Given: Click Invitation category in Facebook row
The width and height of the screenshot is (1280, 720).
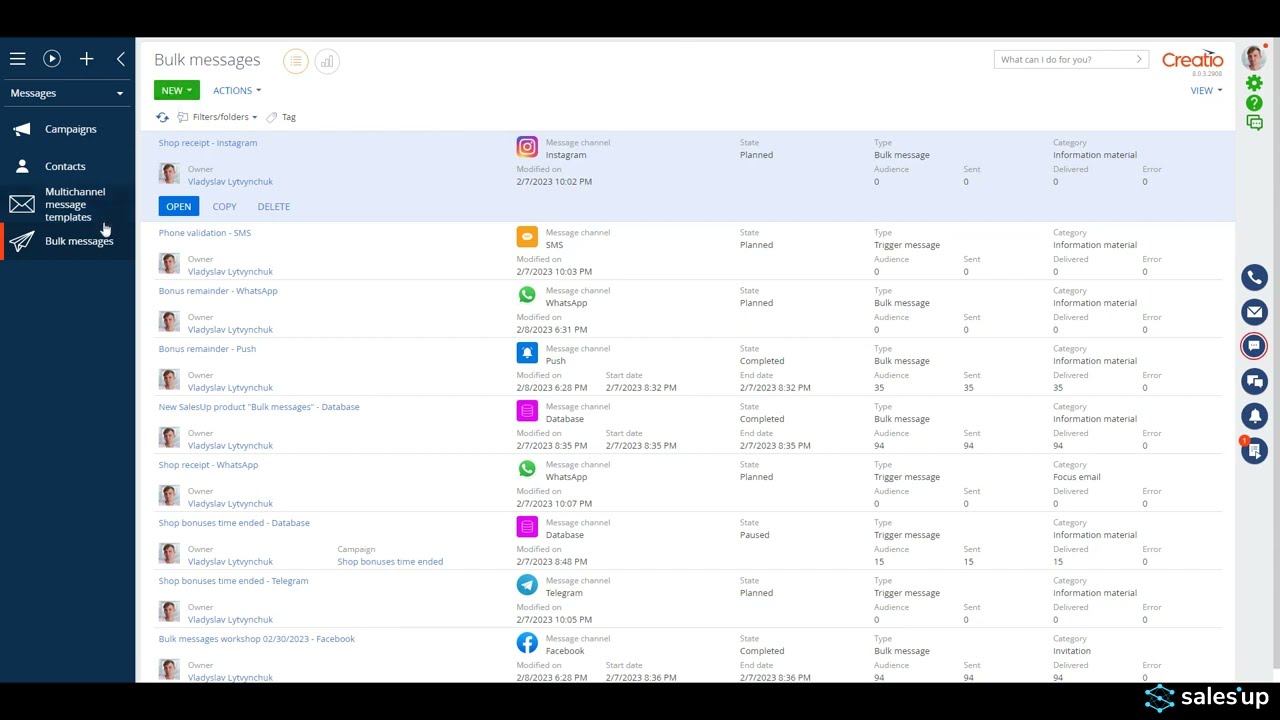Looking at the screenshot, I should point(1072,651).
